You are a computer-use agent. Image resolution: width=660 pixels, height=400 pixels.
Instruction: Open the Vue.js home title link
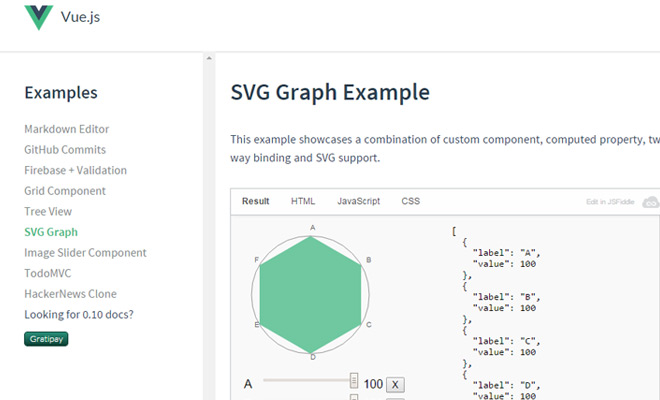[x=80, y=17]
